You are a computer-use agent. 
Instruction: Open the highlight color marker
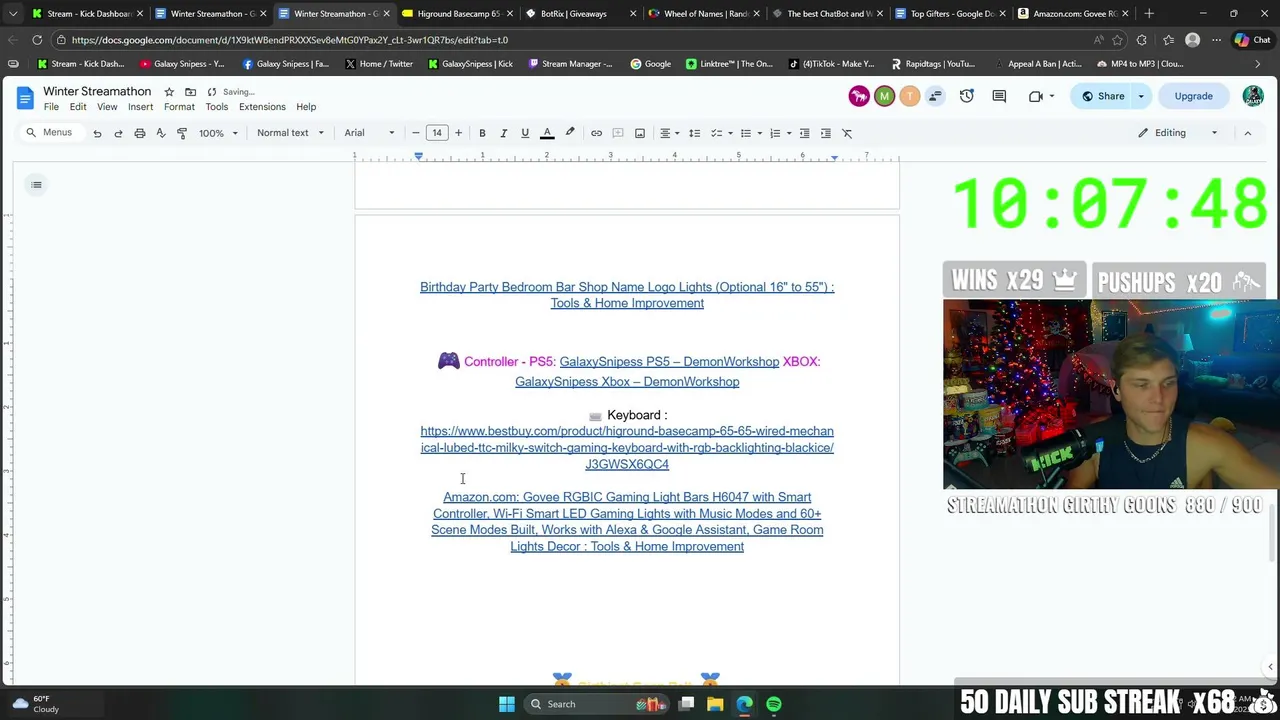click(x=570, y=133)
